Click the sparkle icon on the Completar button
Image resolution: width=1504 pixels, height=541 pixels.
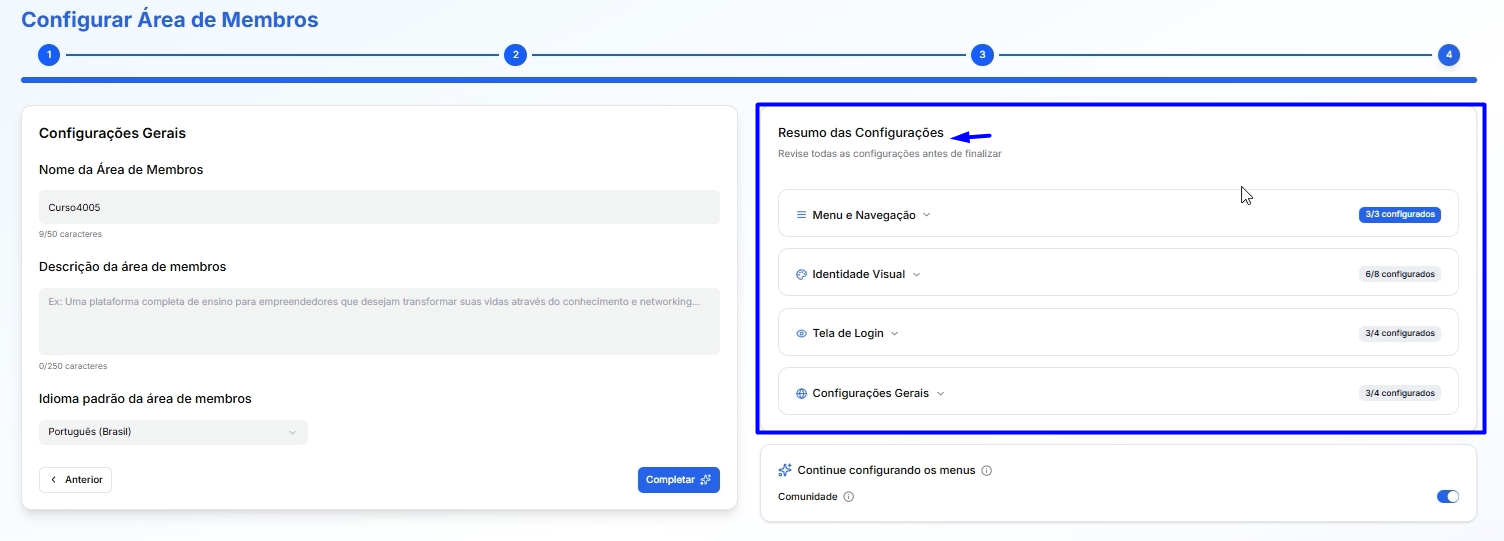(706, 480)
